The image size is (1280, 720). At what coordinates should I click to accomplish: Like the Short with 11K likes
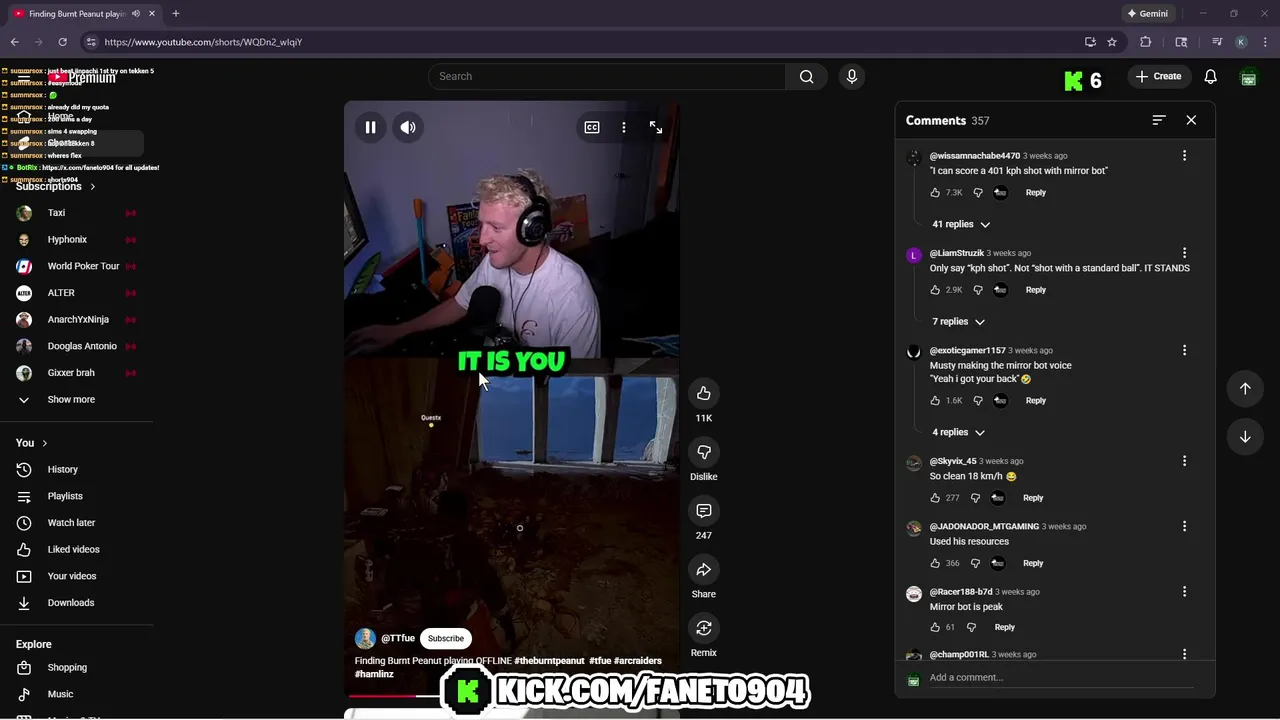click(704, 393)
